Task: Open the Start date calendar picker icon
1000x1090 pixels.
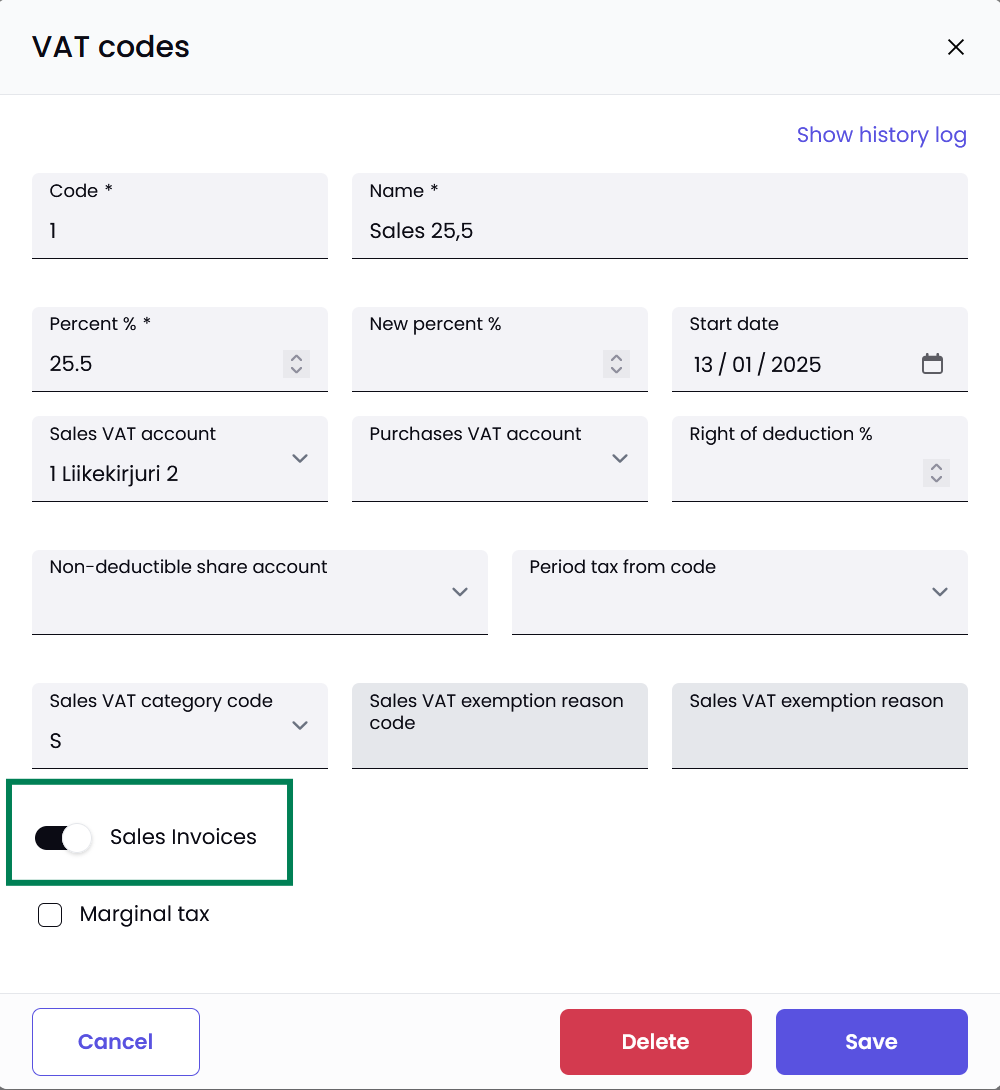Action: 932,364
